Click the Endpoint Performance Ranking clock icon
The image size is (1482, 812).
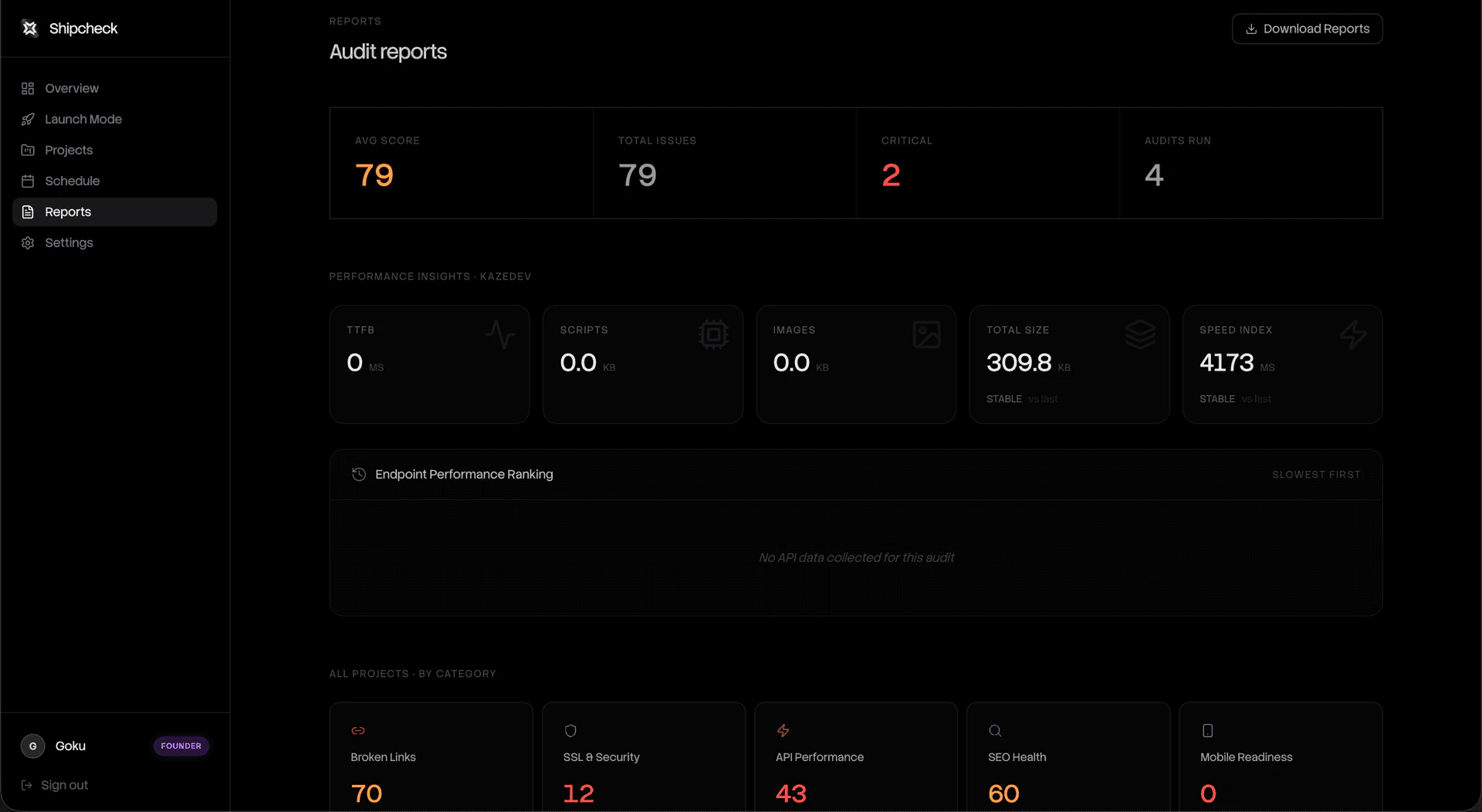(359, 474)
